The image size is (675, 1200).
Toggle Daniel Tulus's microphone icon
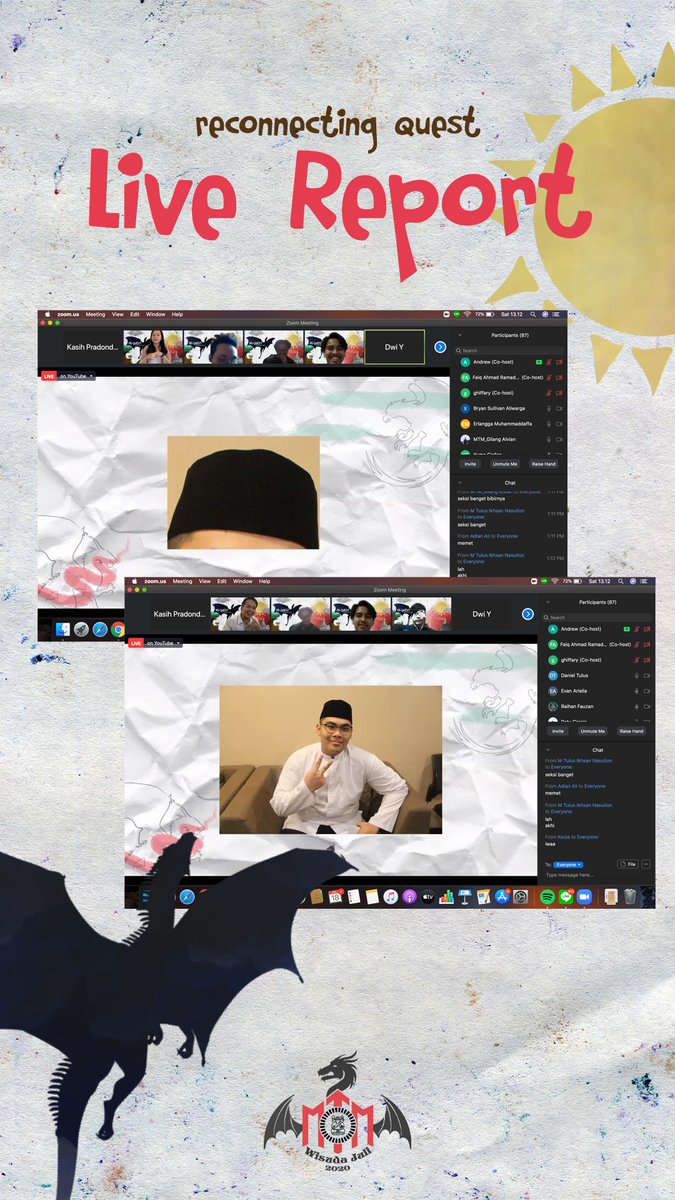tap(636, 676)
